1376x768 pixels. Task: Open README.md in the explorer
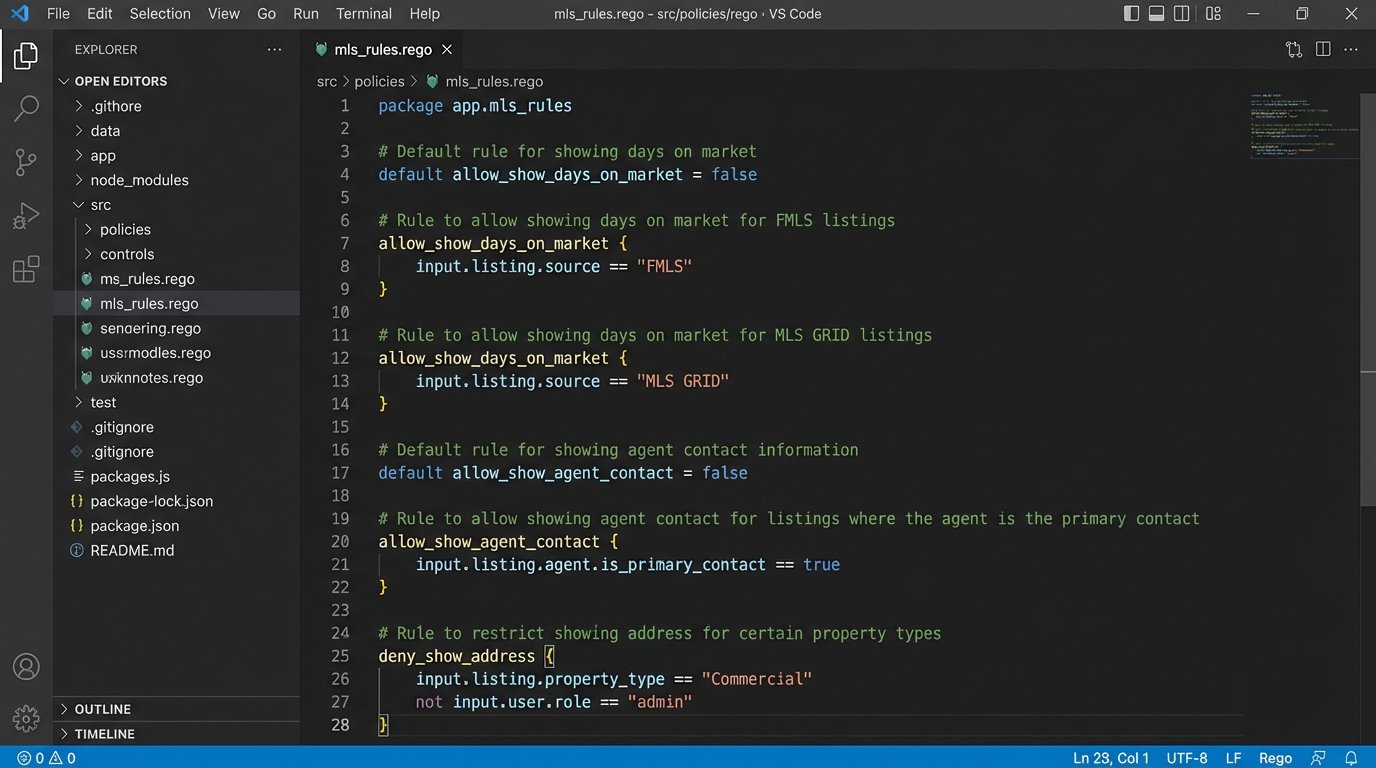(132, 550)
